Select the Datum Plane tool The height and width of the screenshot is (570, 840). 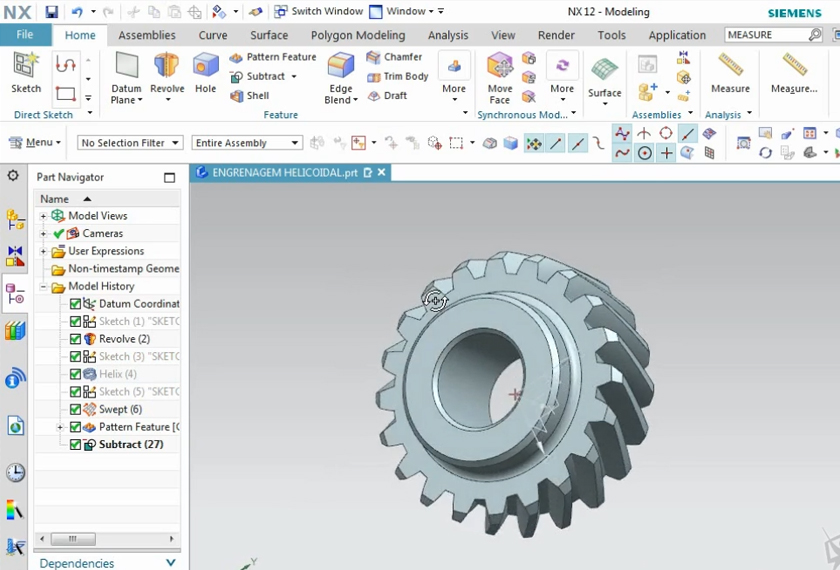click(126, 68)
